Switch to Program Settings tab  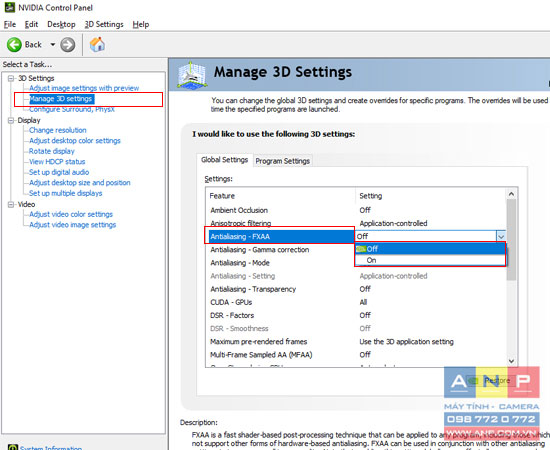click(282, 161)
